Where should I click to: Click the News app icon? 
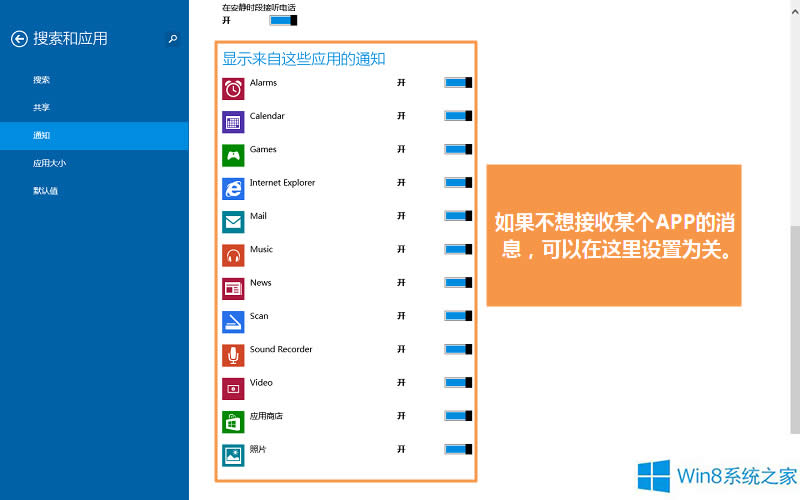233,289
